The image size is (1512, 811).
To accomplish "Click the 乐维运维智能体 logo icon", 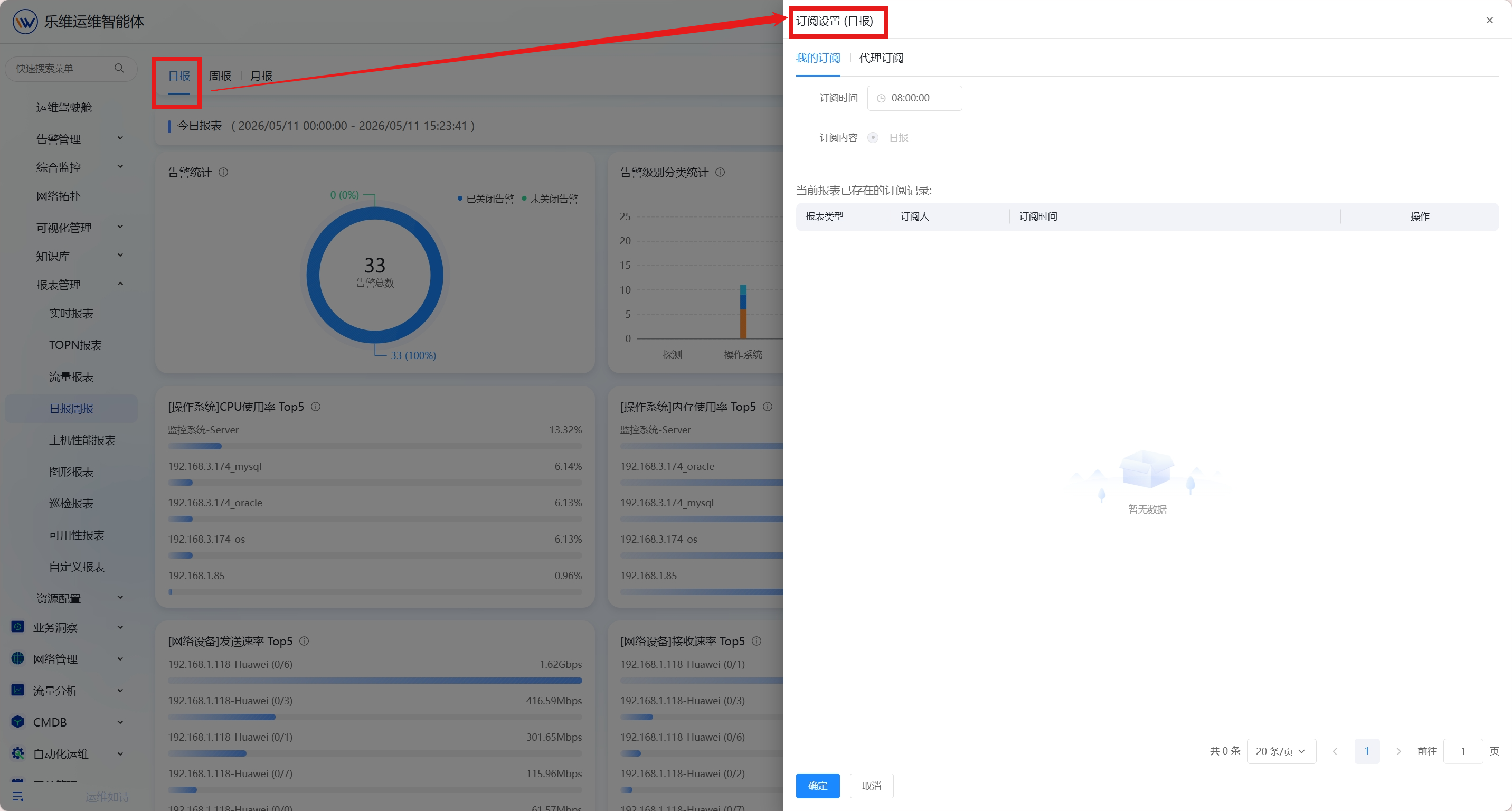I will (x=25, y=22).
